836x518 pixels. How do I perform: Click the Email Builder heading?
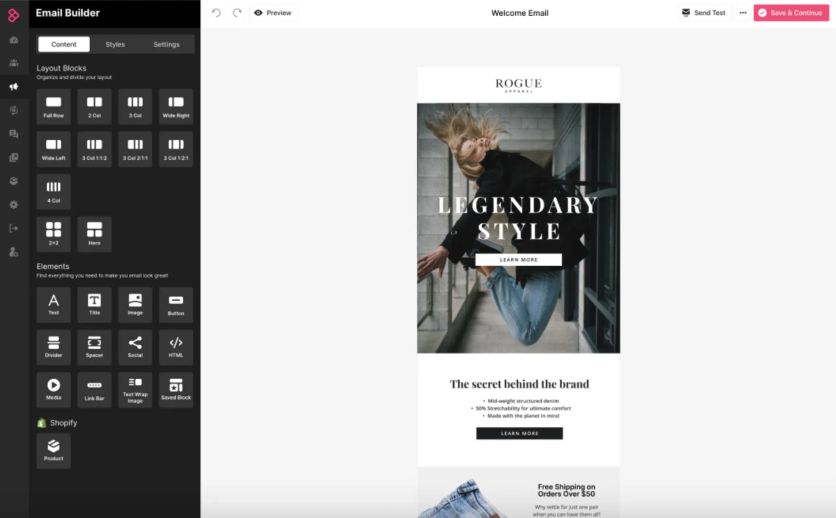point(68,13)
